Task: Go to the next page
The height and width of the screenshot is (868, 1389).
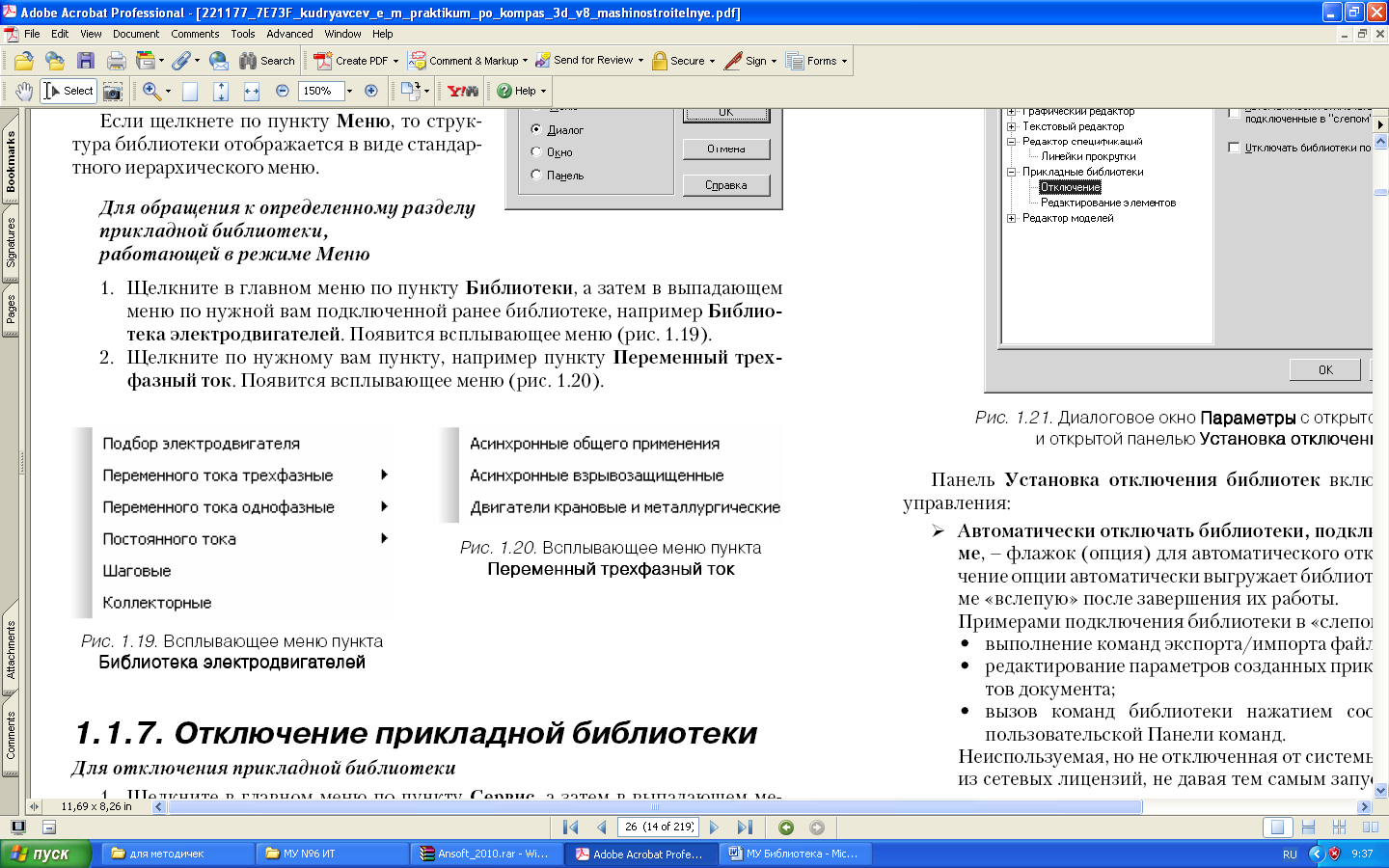Action: (714, 827)
